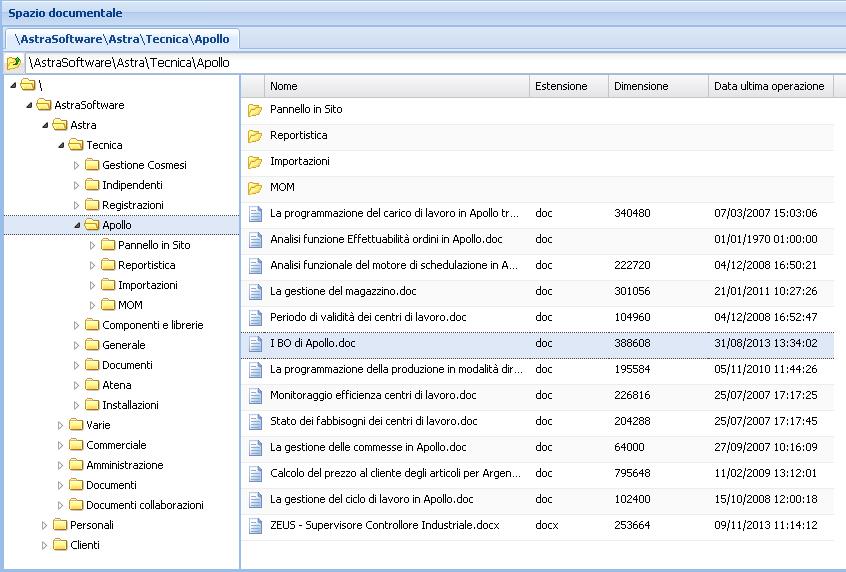Click document icon of Monitoraggio efficienza centri di lavoro.doc
This screenshot has width=846, height=572.
(255, 395)
